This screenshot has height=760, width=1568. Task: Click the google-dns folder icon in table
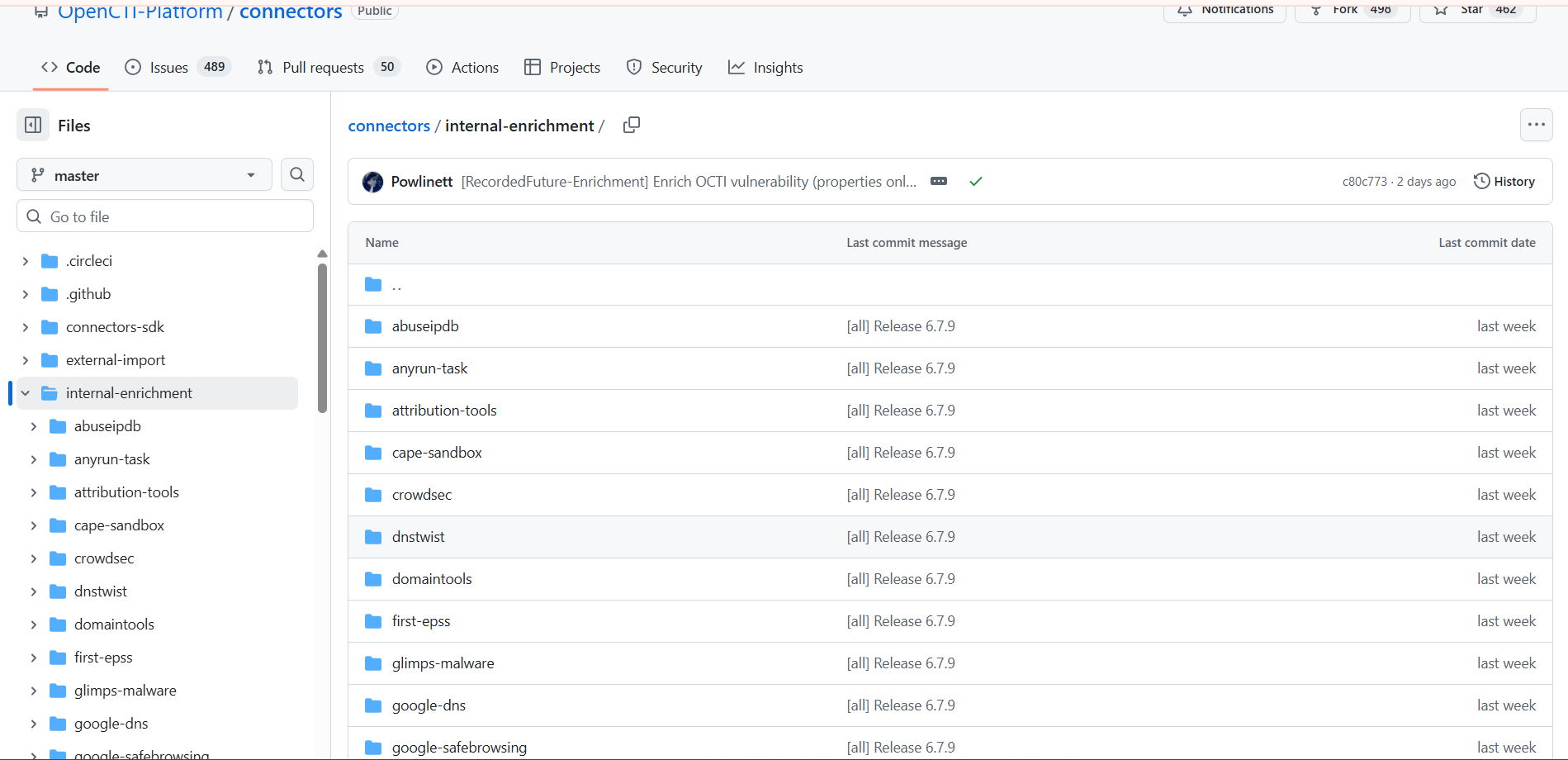(x=373, y=705)
